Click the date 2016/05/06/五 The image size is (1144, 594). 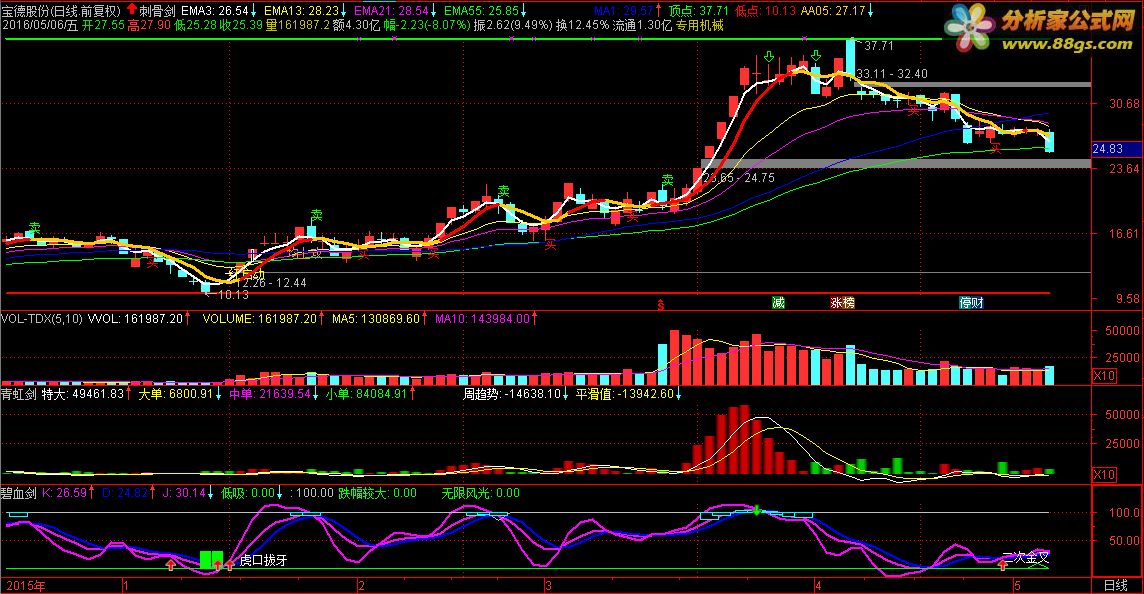click(39, 26)
